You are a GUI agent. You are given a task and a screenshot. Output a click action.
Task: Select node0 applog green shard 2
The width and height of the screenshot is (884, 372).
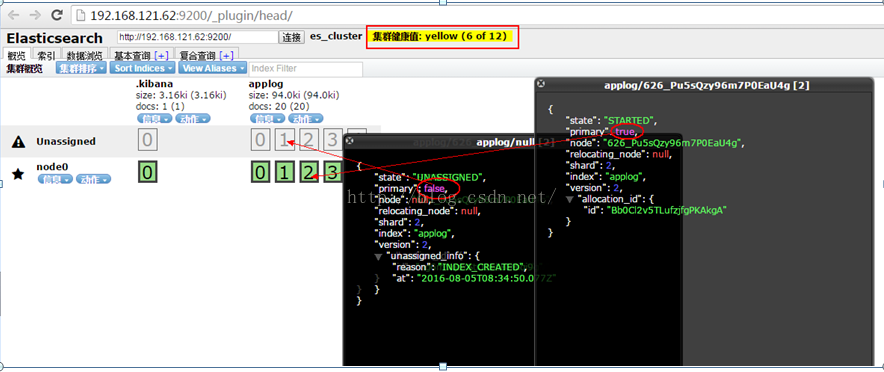pos(310,172)
